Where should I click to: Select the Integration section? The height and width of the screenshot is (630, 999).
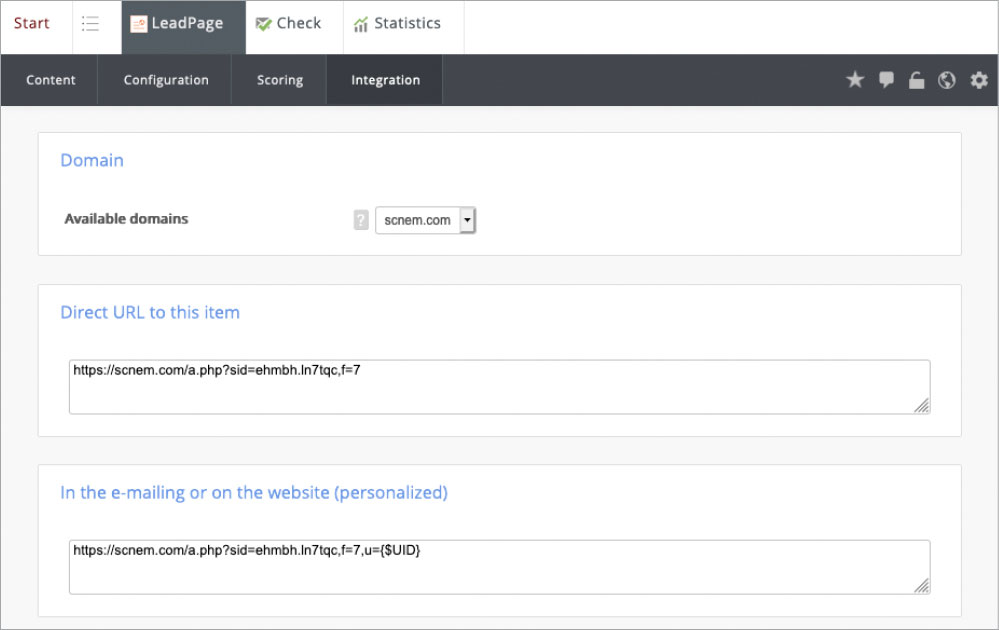coord(385,80)
